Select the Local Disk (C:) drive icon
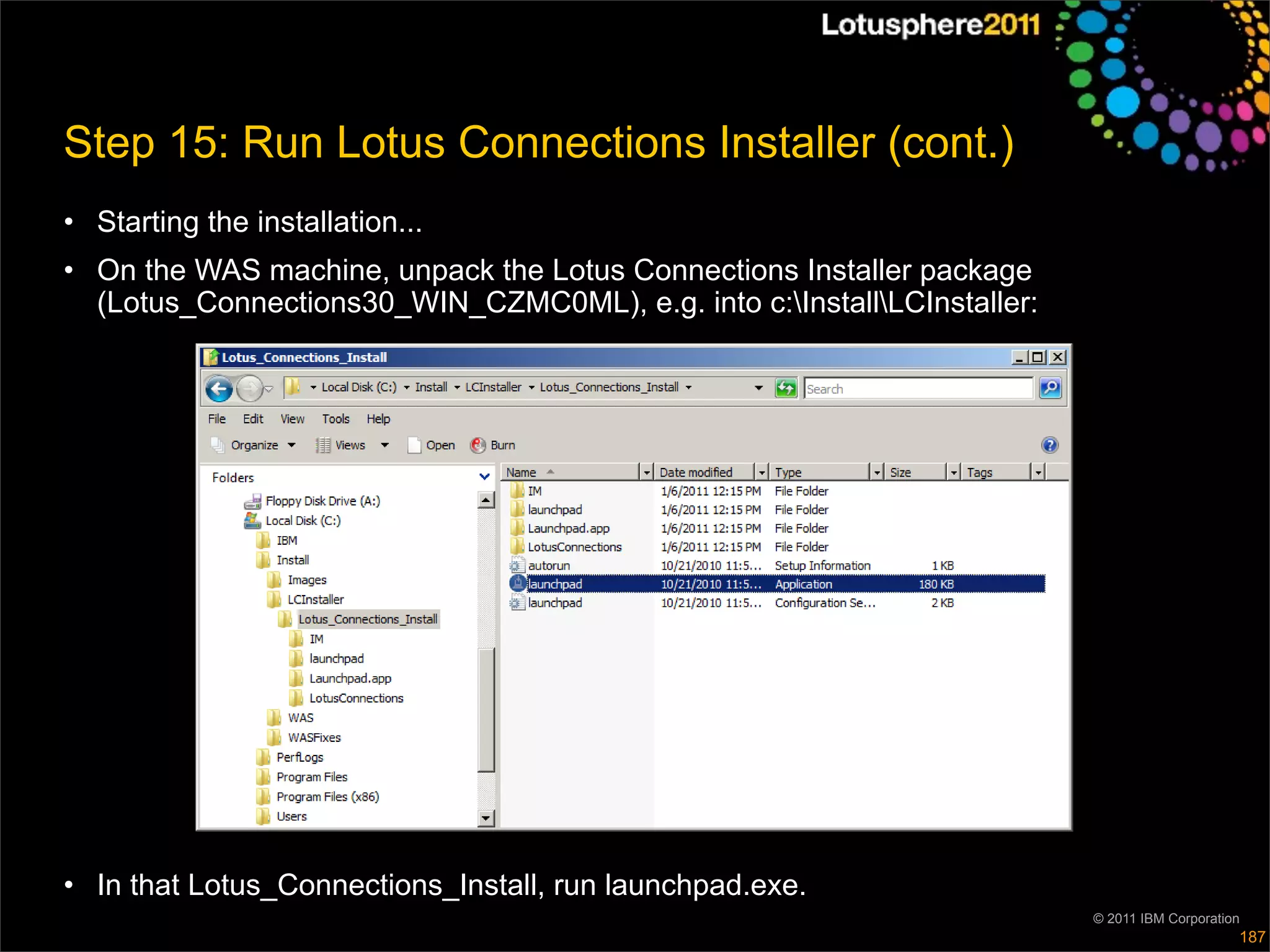The height and width of the screenshot is (952, 1270). pos(252,521)
